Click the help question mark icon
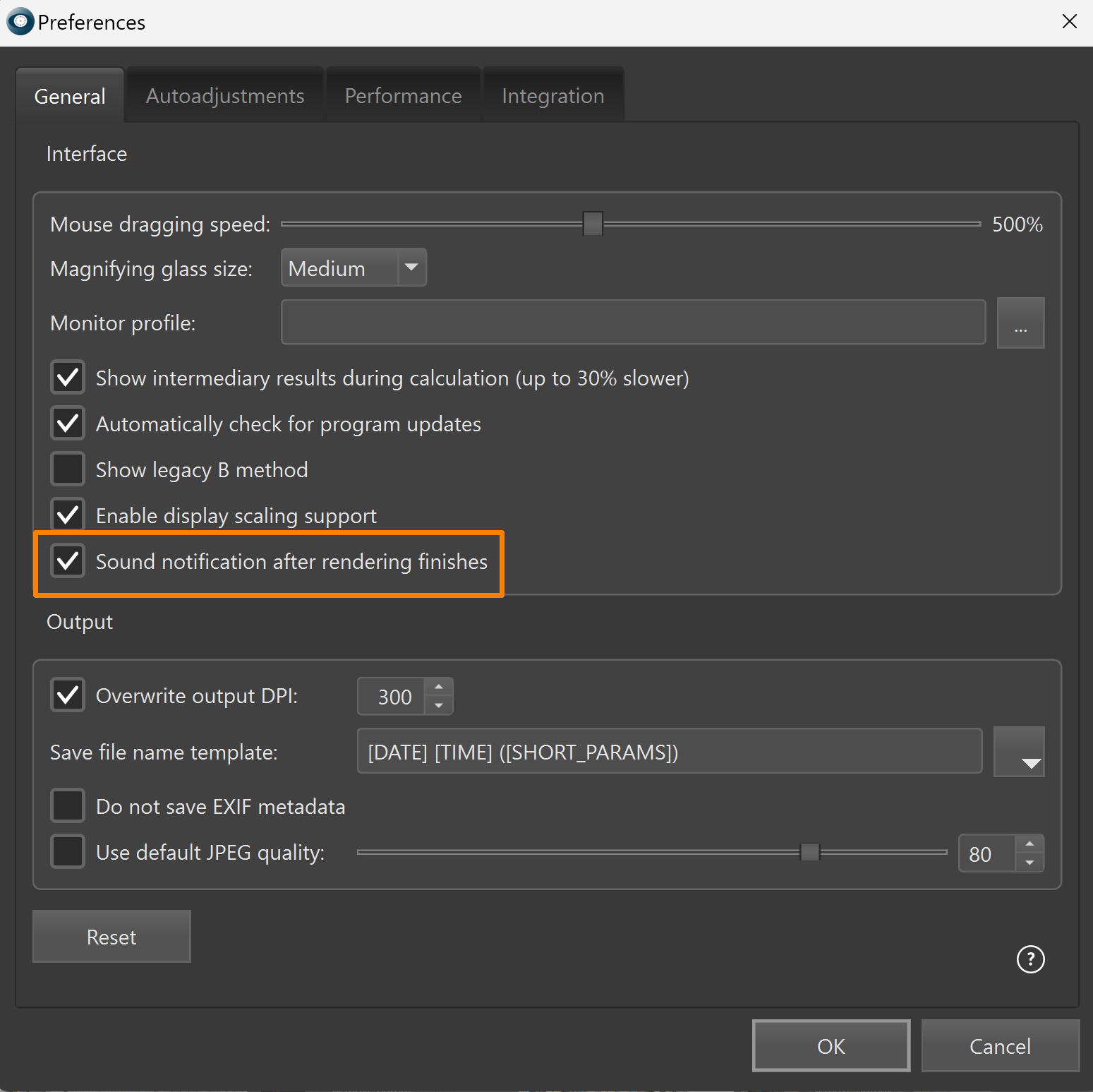The width and height of the screenshot is (1093, 1092). (x=1030, y=959)
